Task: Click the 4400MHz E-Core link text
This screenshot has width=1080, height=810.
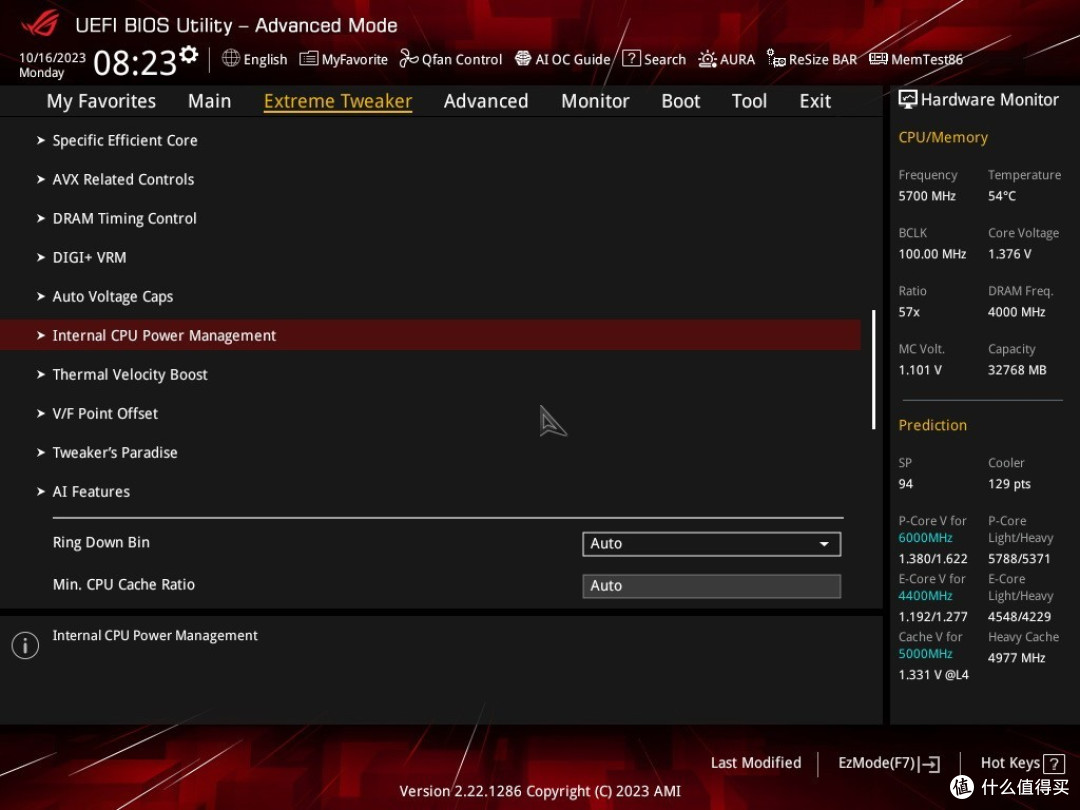Action: 925,596
